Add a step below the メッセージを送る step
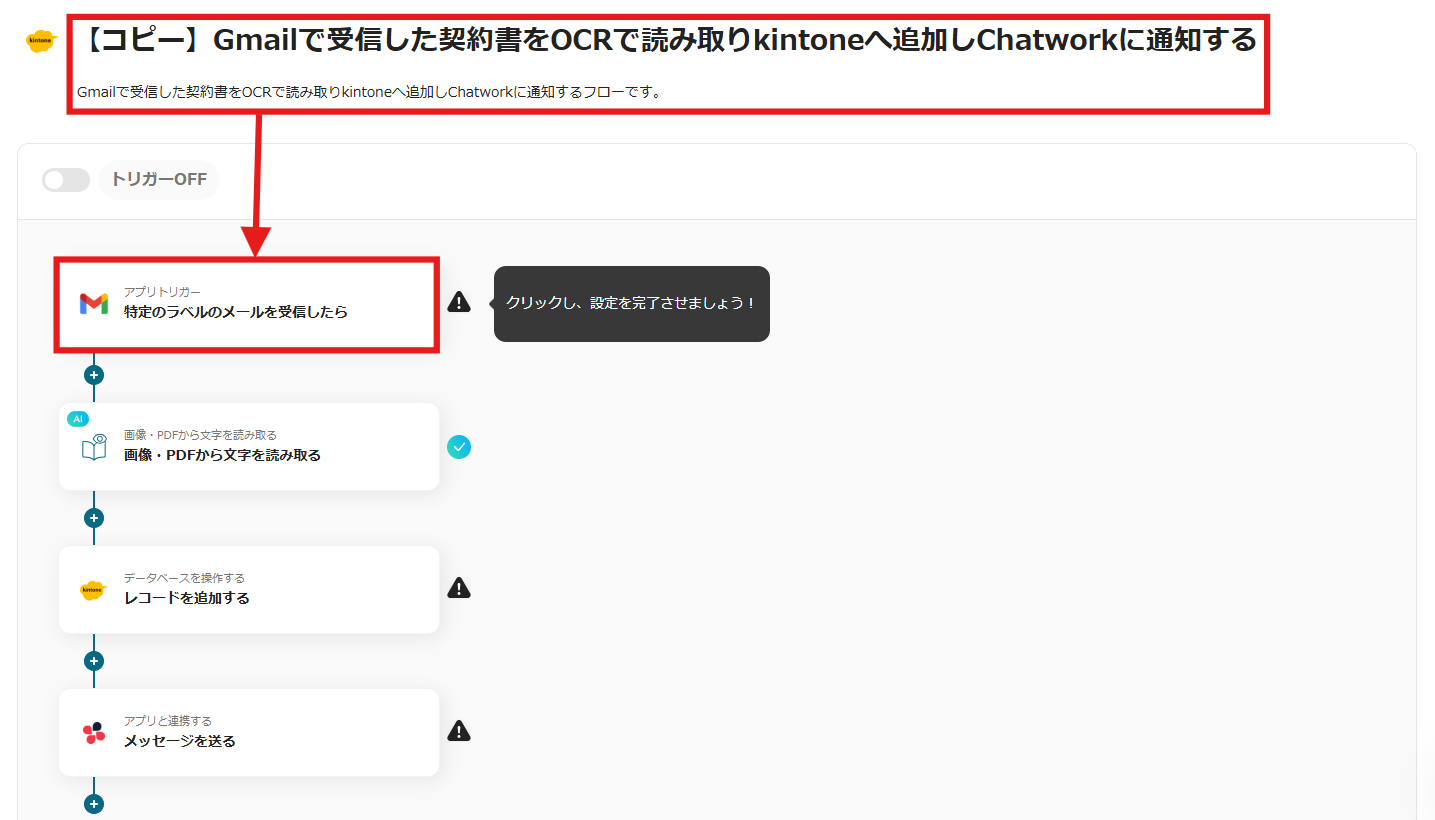 click(94, 804)
